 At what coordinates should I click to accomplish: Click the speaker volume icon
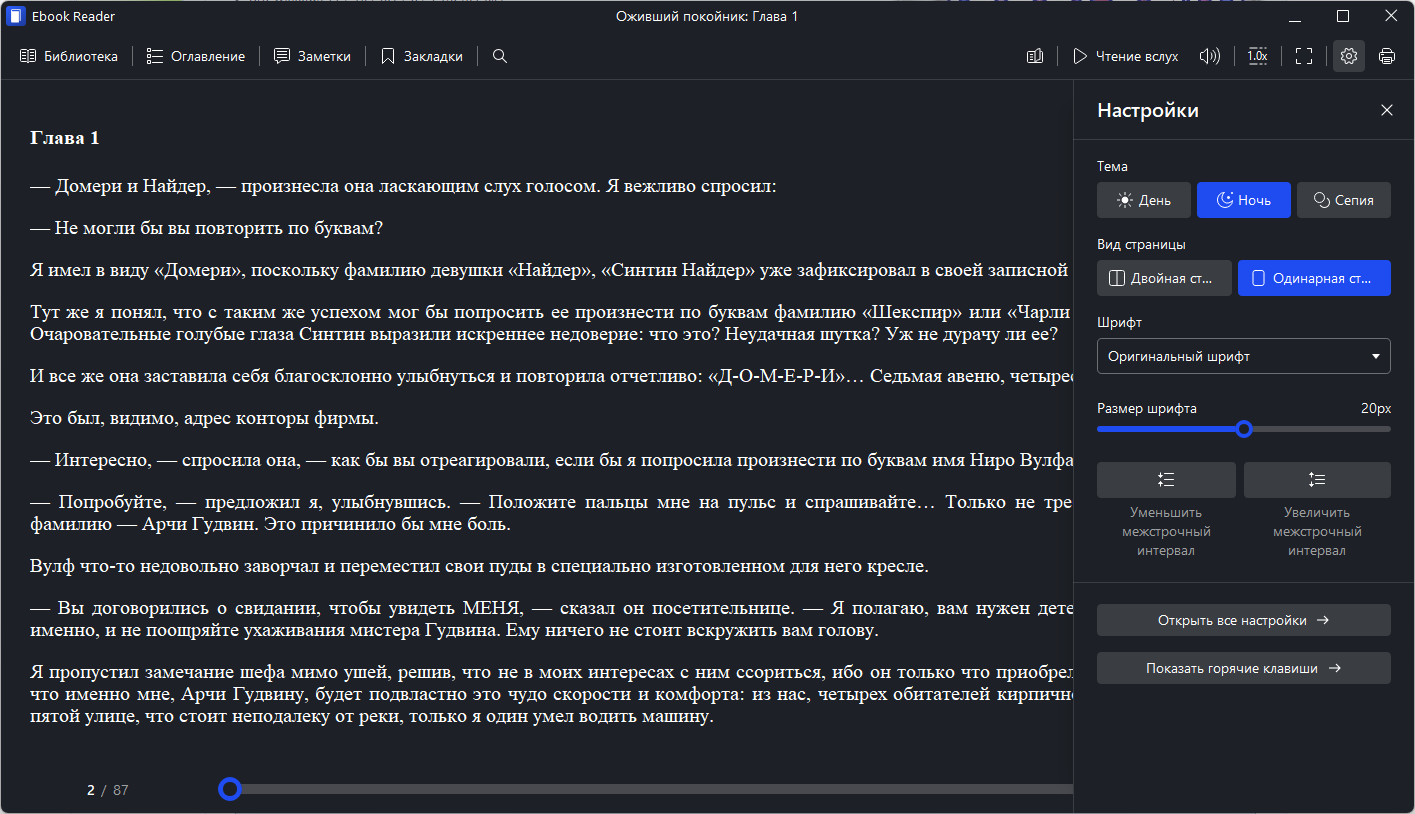pos(1210,56)
